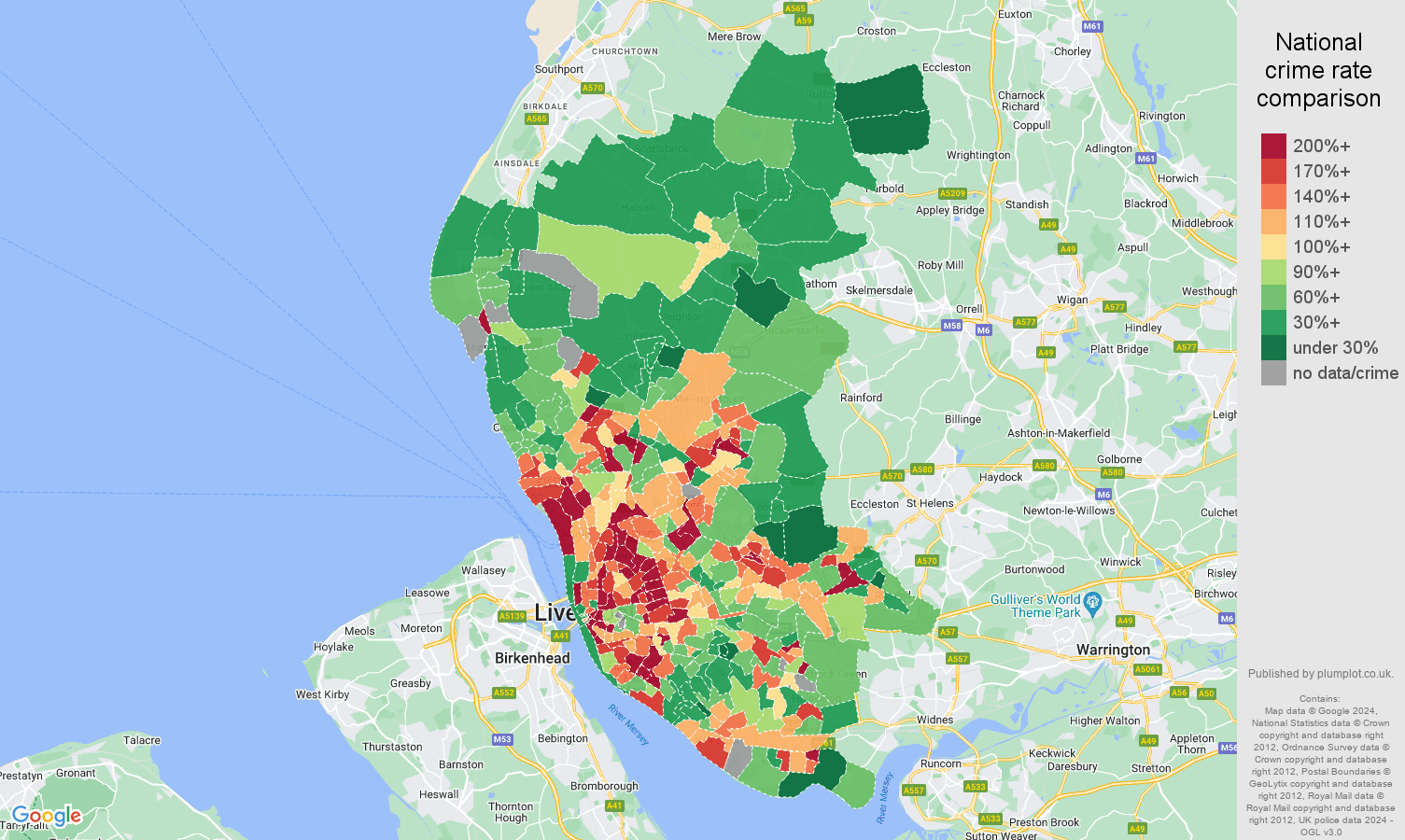
Task: Click the Billinge village label
Action: pos(962,419)
